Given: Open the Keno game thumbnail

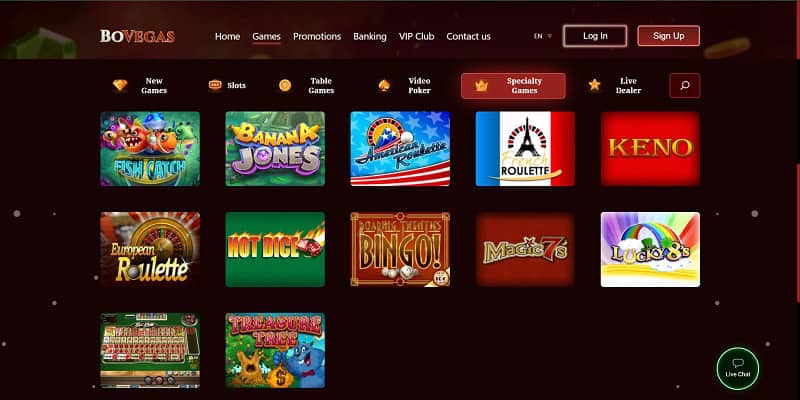Looking at the screenshot, I should pyautogui.click(x=650, y=148).
